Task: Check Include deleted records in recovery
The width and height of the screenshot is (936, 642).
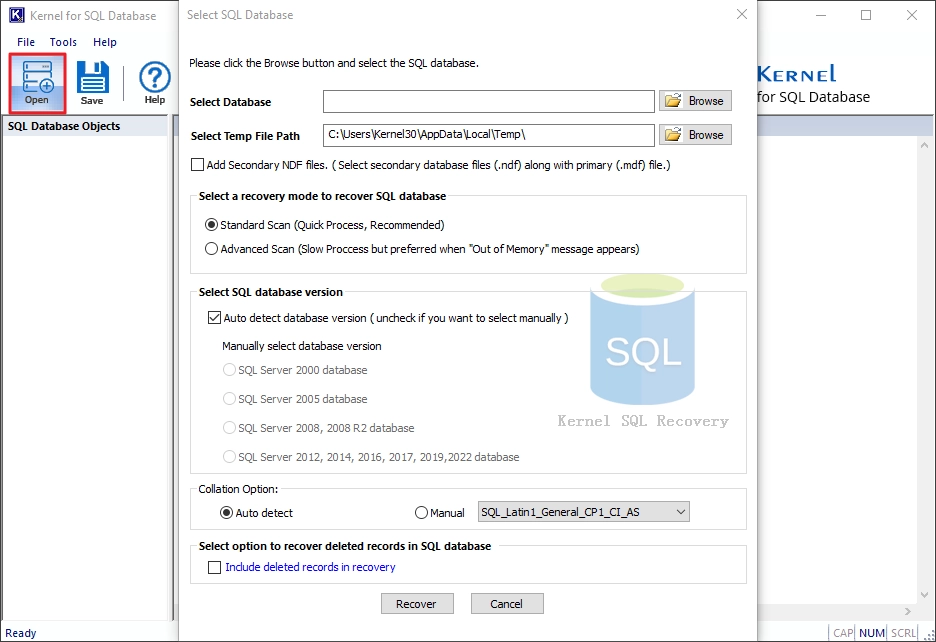Action: tap(214, 567)
